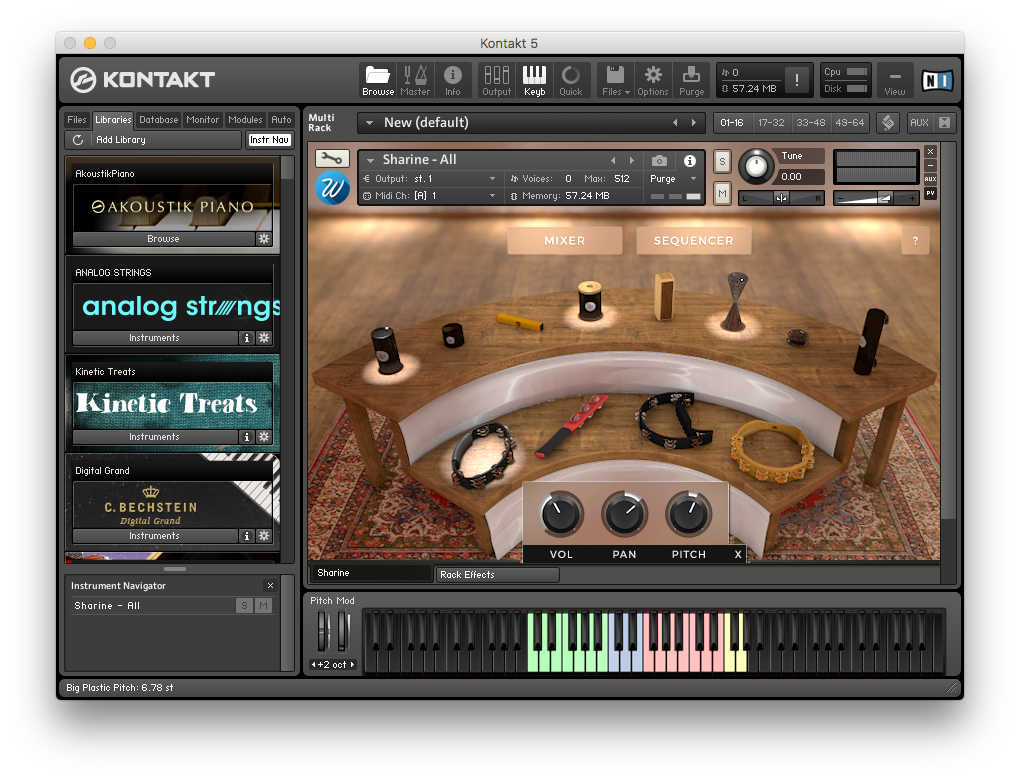Adjust the VOL knob

pyautogui.click(x=561, y=513)
